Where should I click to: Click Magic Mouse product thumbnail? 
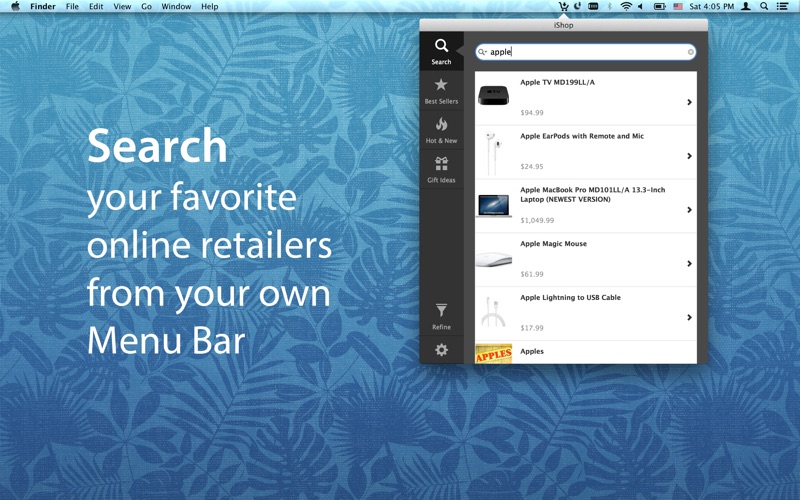pos(493,259)
